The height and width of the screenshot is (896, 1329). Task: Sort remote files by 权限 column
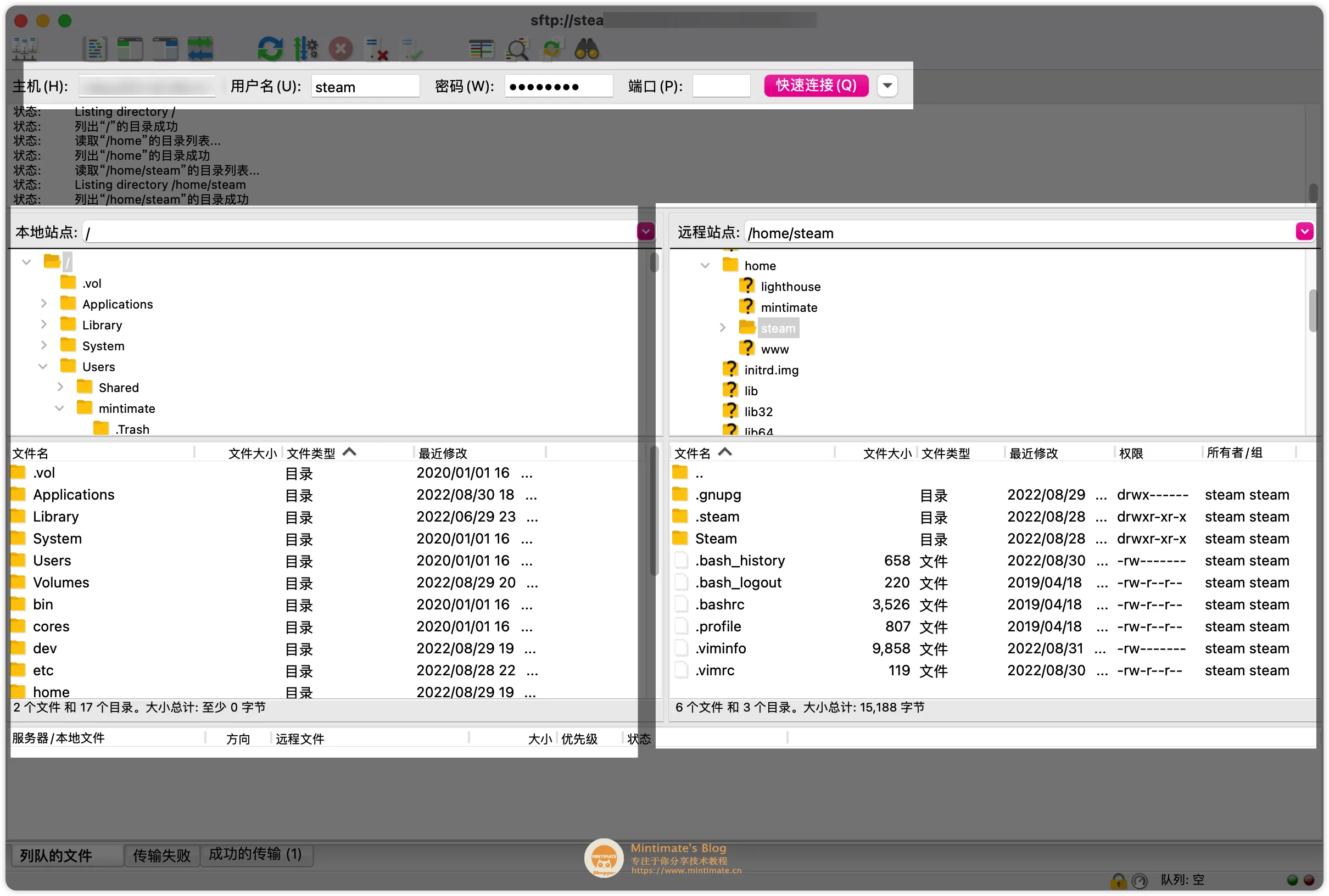[1131, 453]
